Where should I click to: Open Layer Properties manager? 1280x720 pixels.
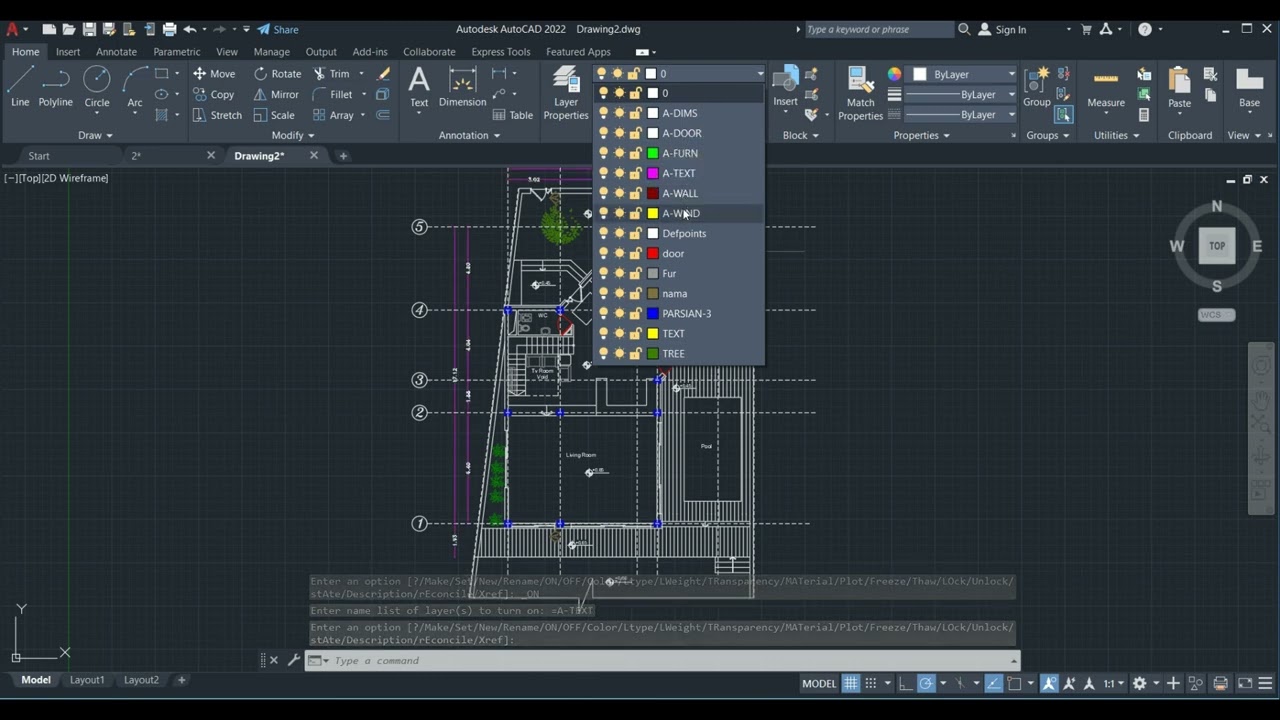(566, 93)
